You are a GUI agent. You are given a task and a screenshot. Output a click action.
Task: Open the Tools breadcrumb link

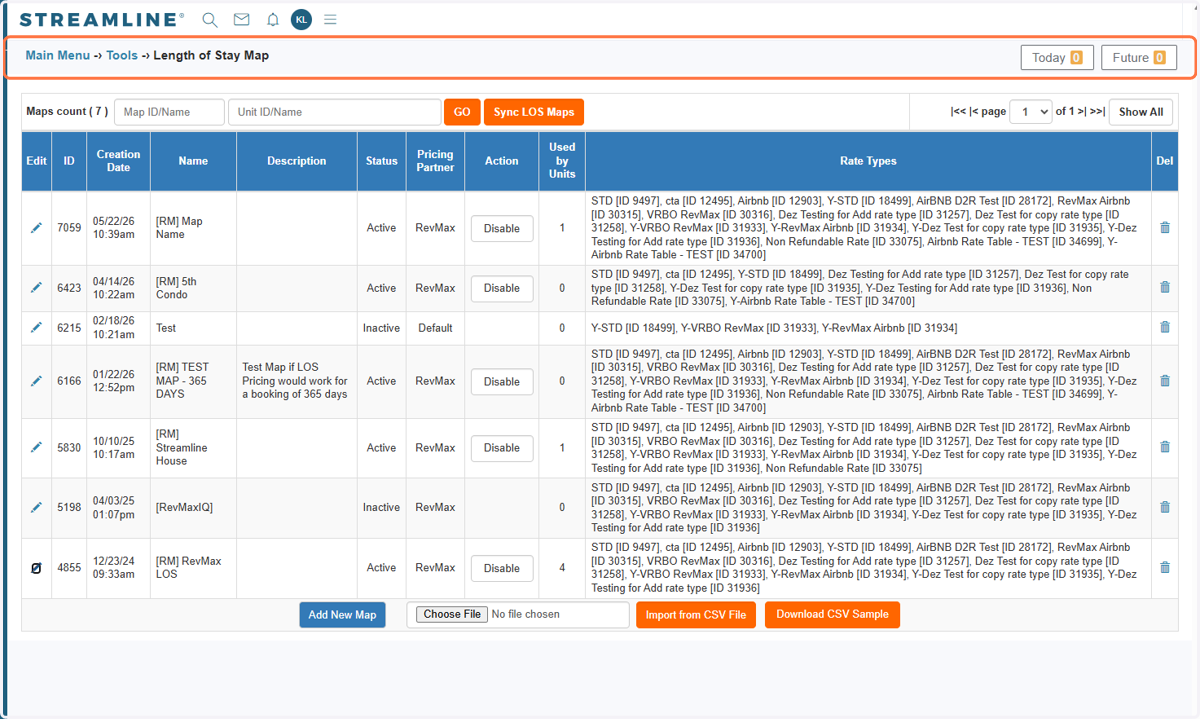pyautogui.click(x=122, y=56)
